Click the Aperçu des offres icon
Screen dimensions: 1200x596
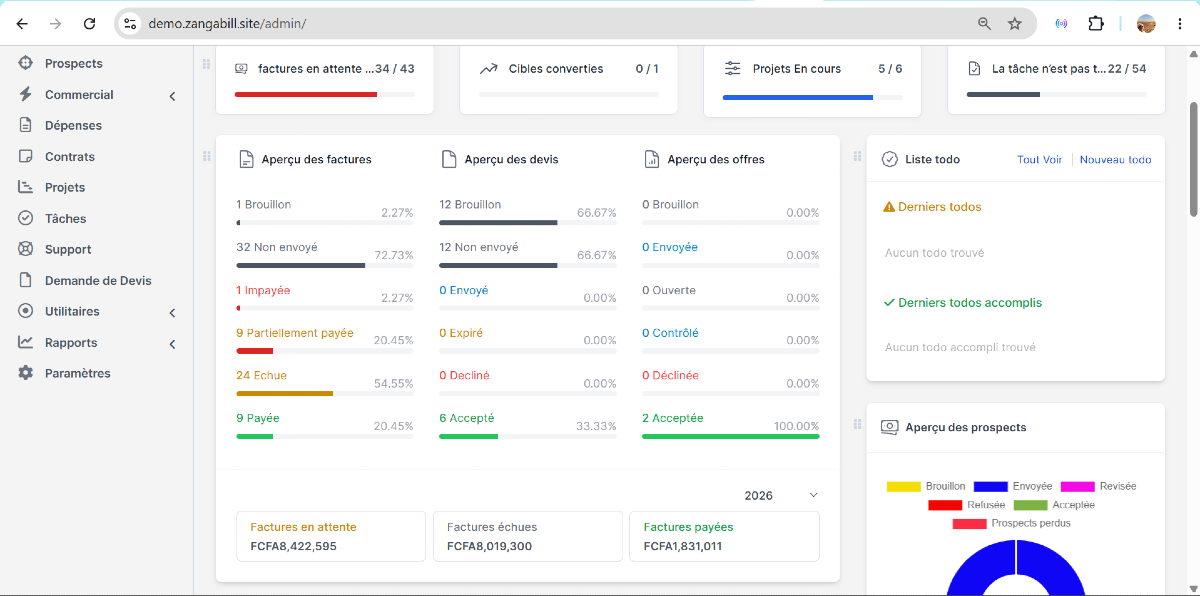coord(652,159)
